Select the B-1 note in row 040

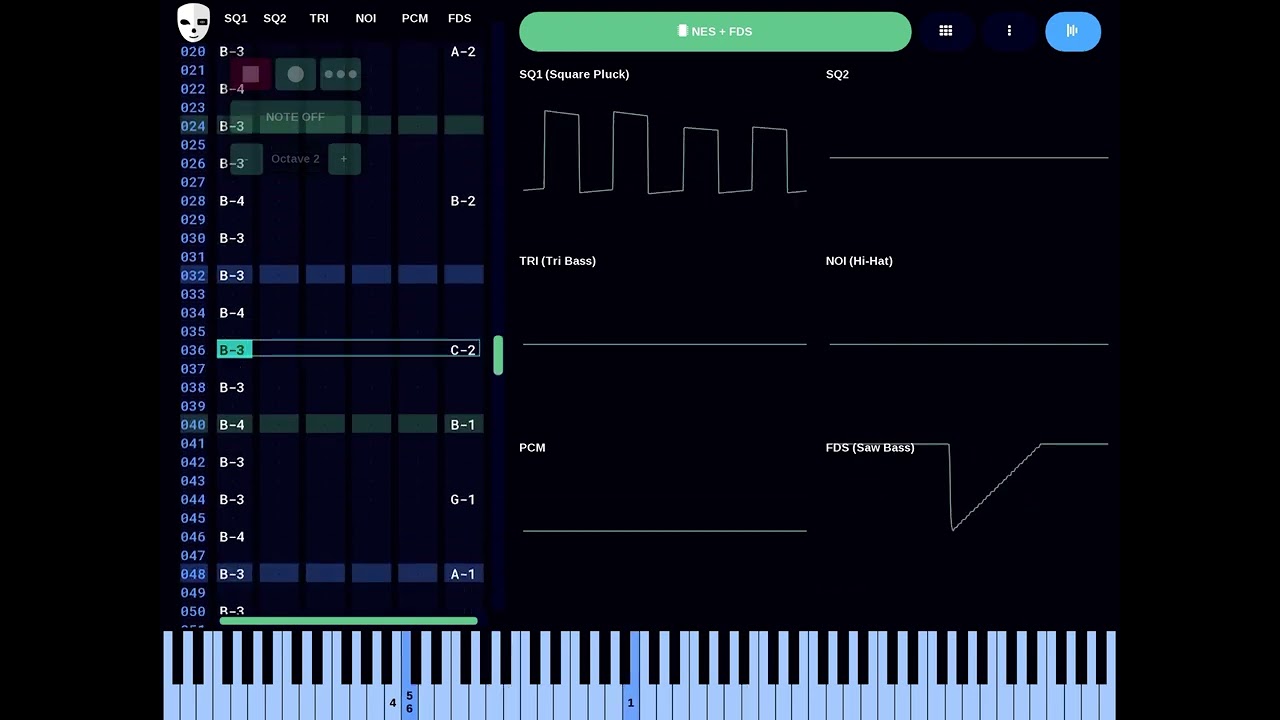(x=463, y=425)
